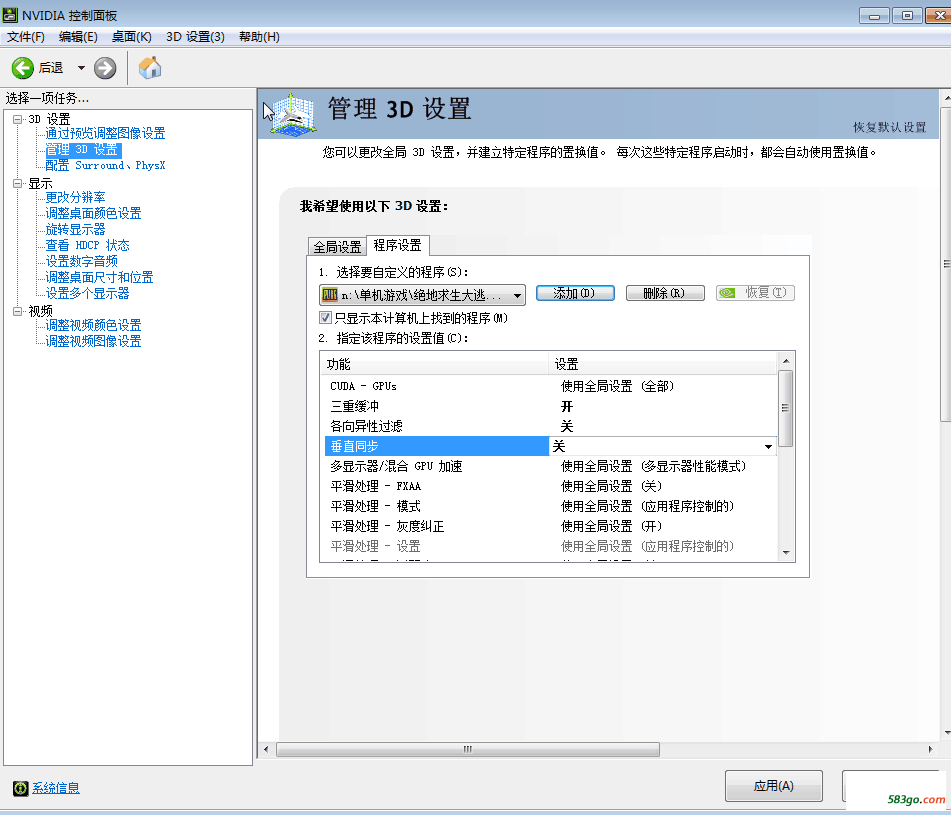Open 调整视频颜色设置 tree item
The image size is (951, 815).
pyautogui.click(x=93, y=326)
